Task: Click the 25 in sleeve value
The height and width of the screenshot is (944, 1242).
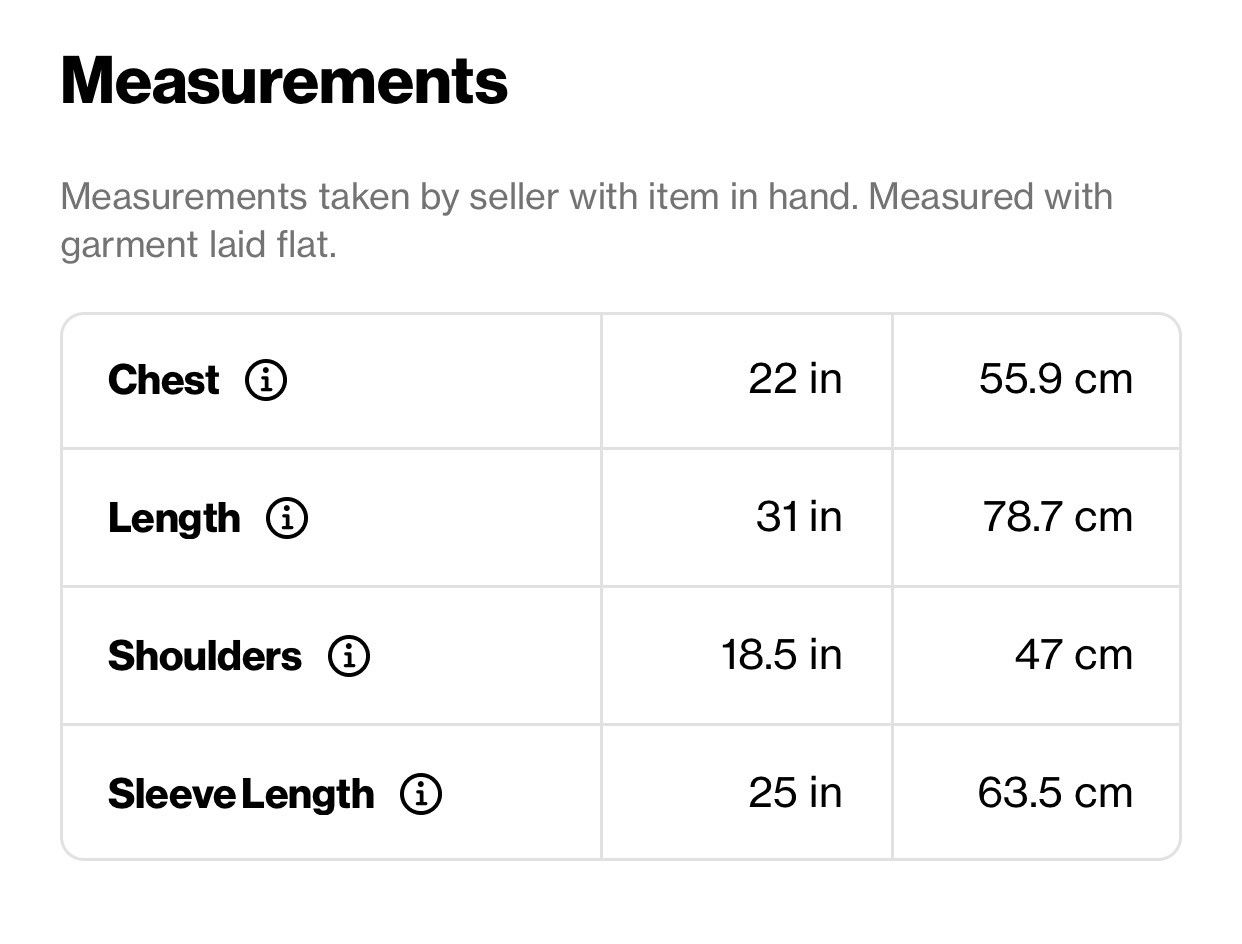Action: [795, 793]
